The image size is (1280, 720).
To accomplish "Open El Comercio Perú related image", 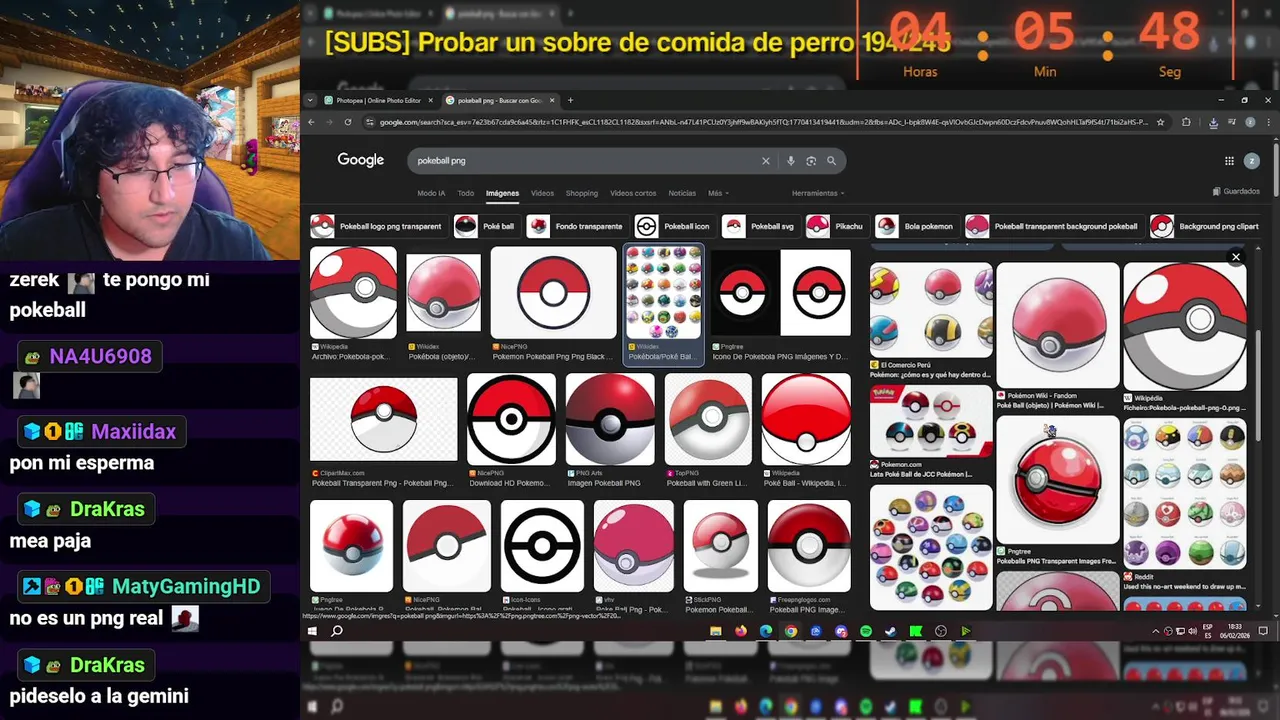I will click(931, 310).
